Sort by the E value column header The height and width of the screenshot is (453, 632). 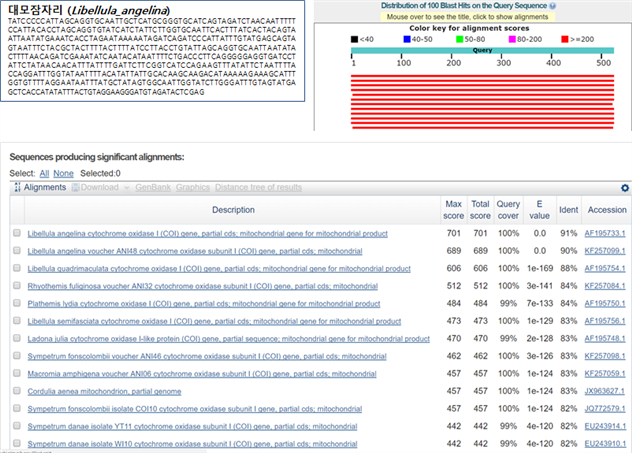(539, 210)
